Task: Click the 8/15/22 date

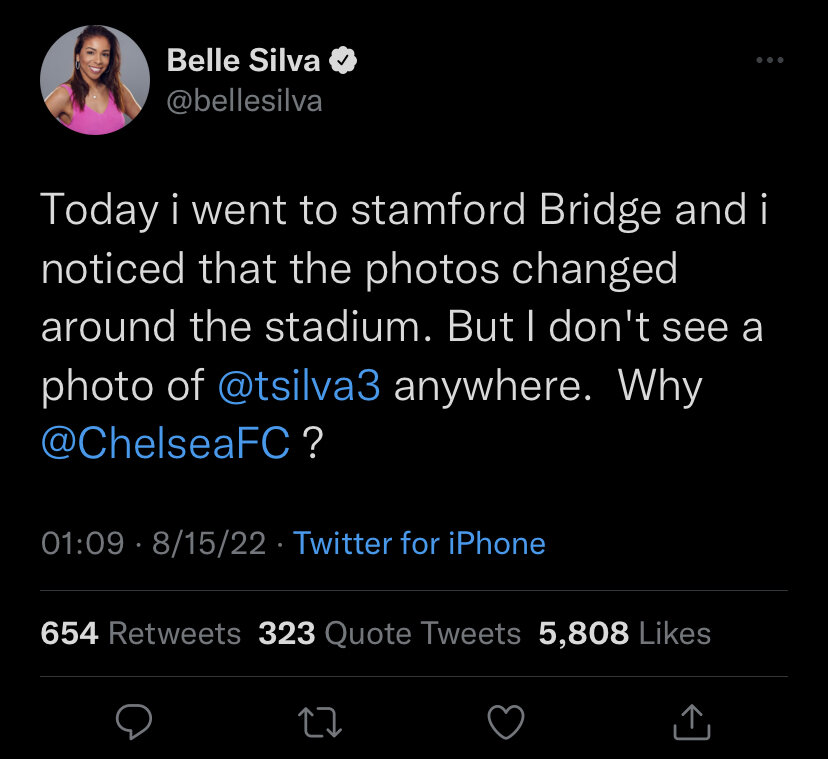Action: point(210,543)
